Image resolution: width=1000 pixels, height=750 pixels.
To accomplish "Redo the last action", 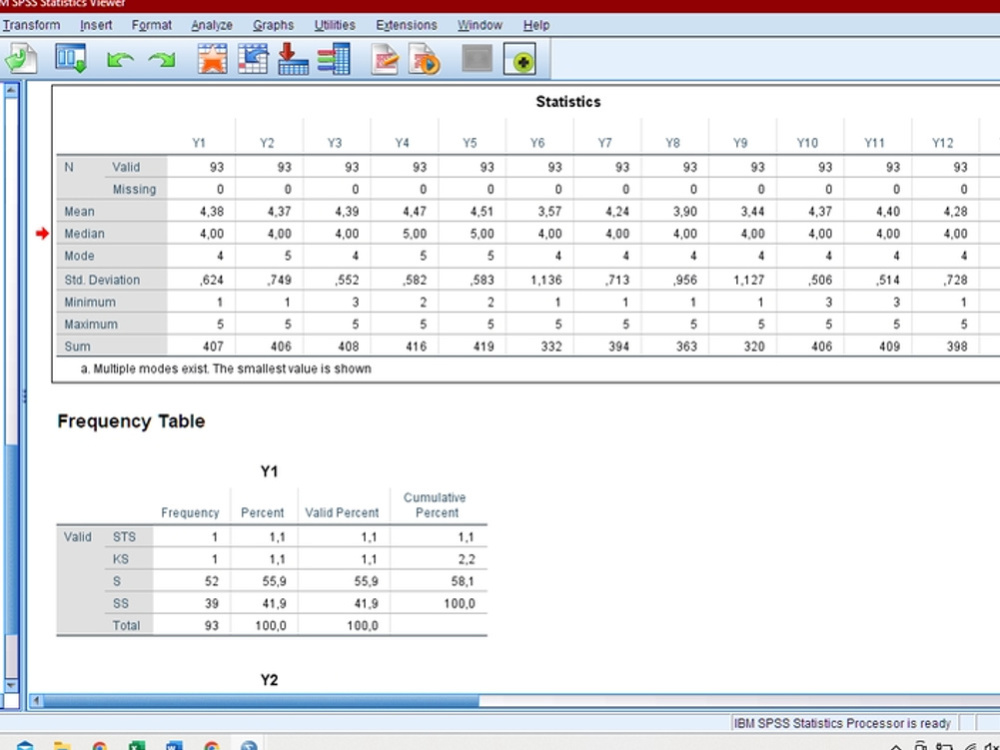I will [159, 59].
